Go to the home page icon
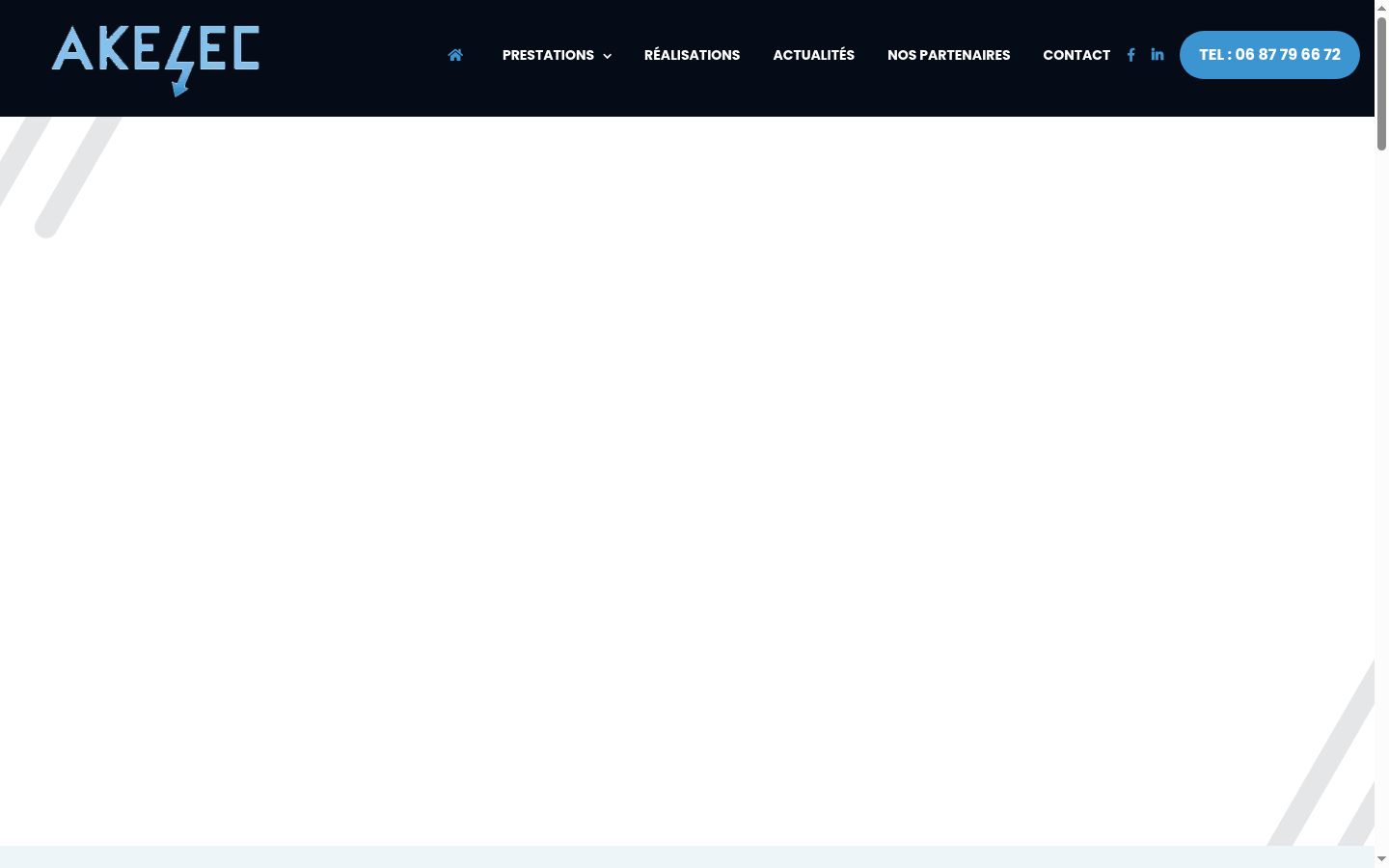 coord(455,55)
